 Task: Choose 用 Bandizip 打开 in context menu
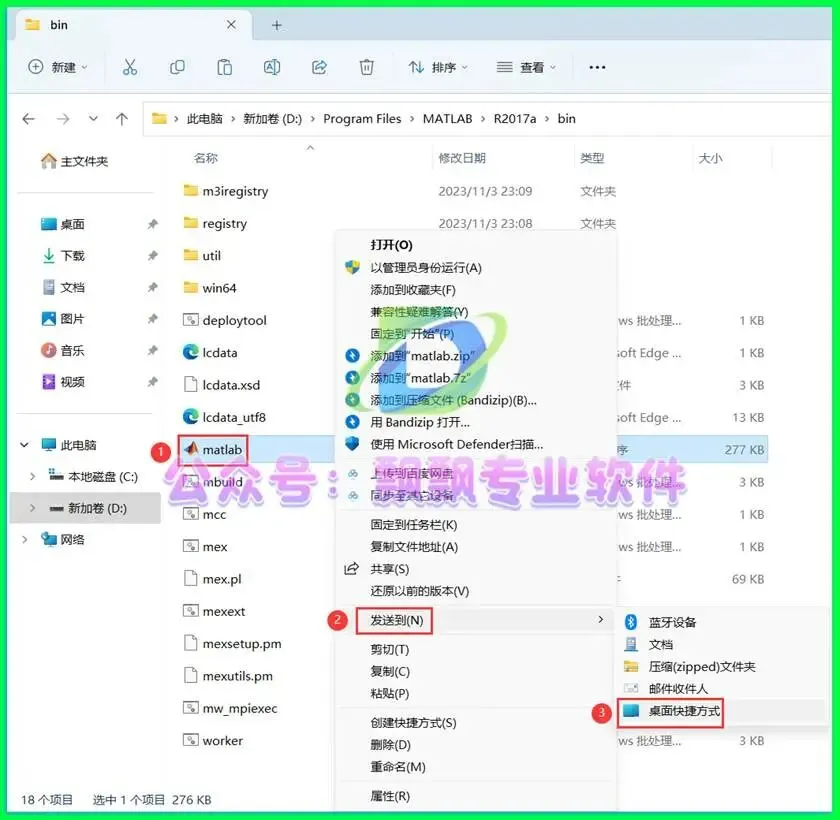(420, 423)
